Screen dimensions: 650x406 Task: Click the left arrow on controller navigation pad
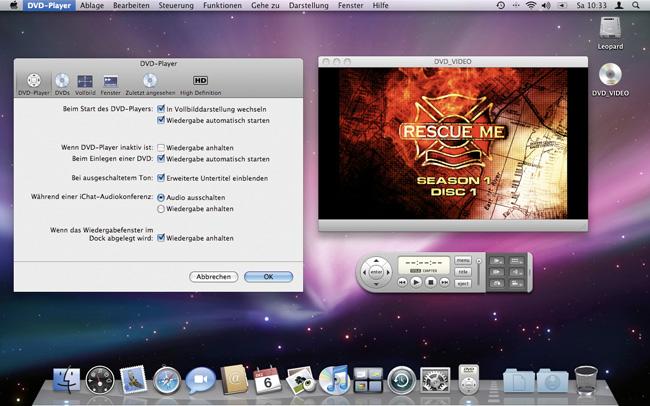[x=364, y=272]
